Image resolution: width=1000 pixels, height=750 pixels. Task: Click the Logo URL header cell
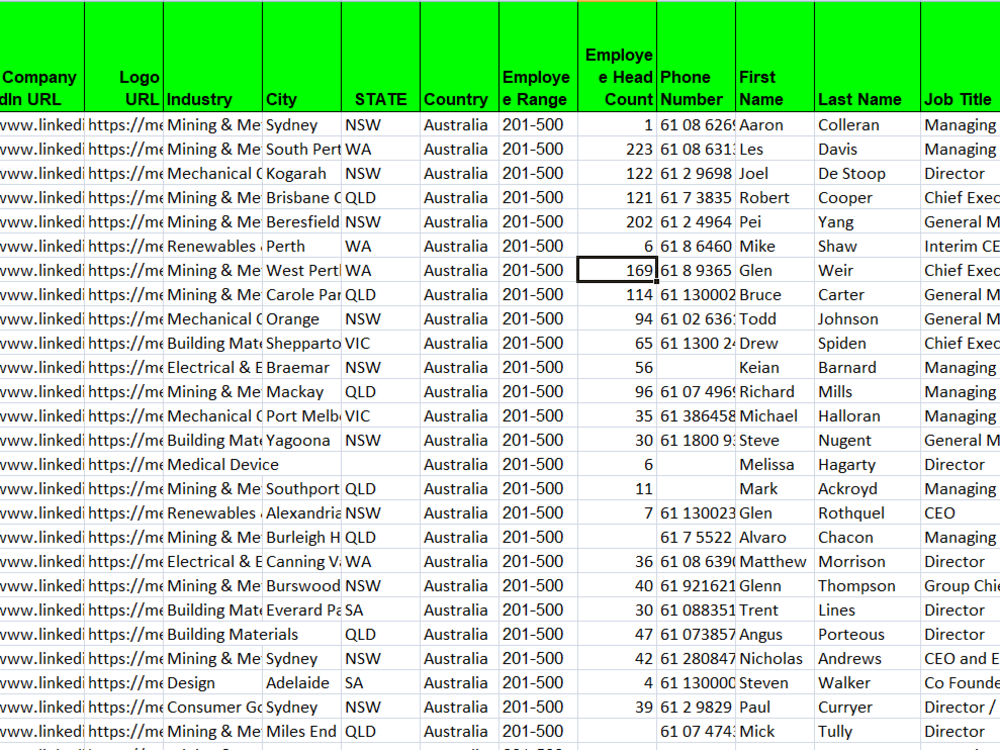(x=124, y=57)
